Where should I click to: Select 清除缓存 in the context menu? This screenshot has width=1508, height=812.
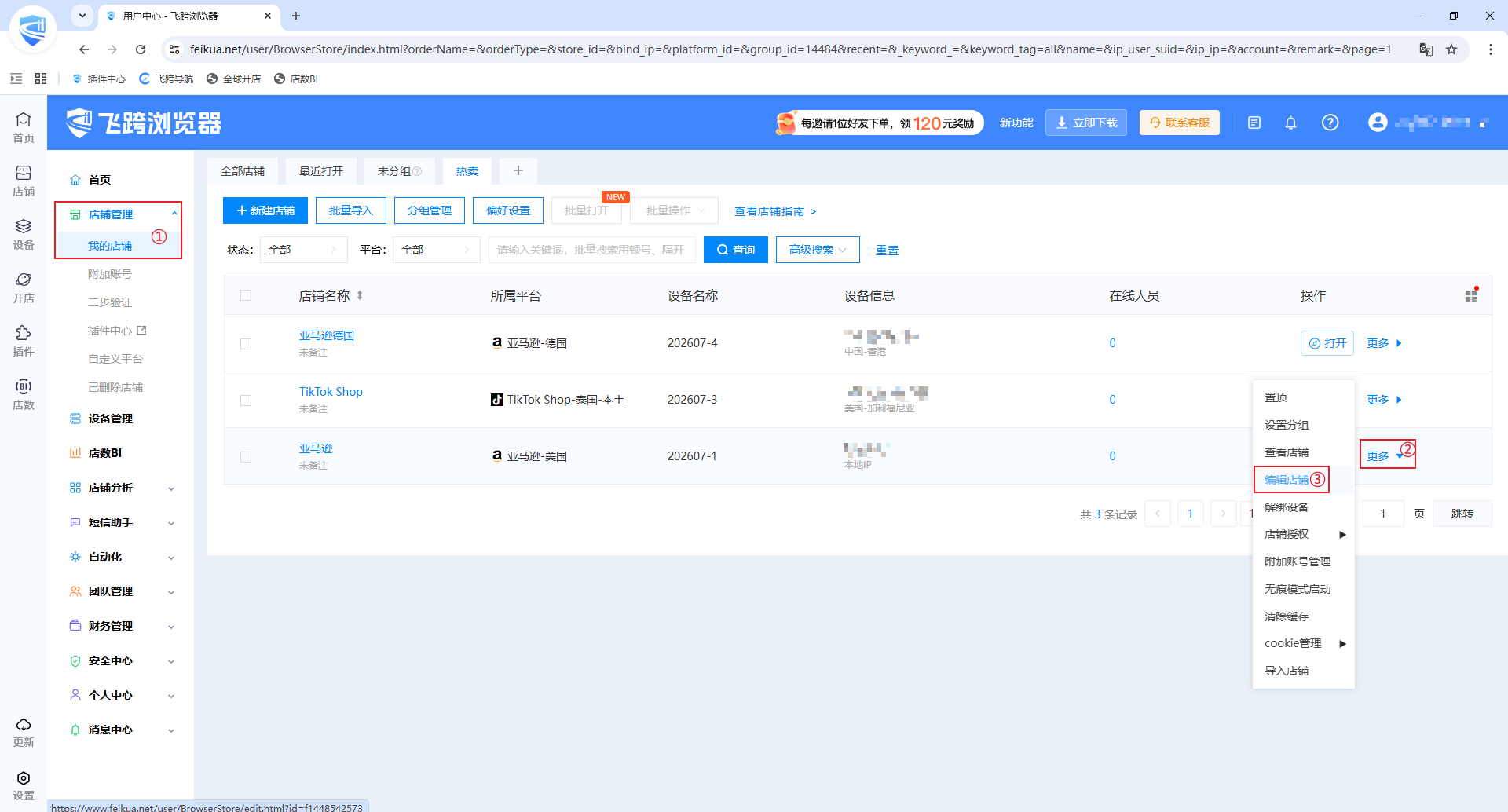point(1303,616)
